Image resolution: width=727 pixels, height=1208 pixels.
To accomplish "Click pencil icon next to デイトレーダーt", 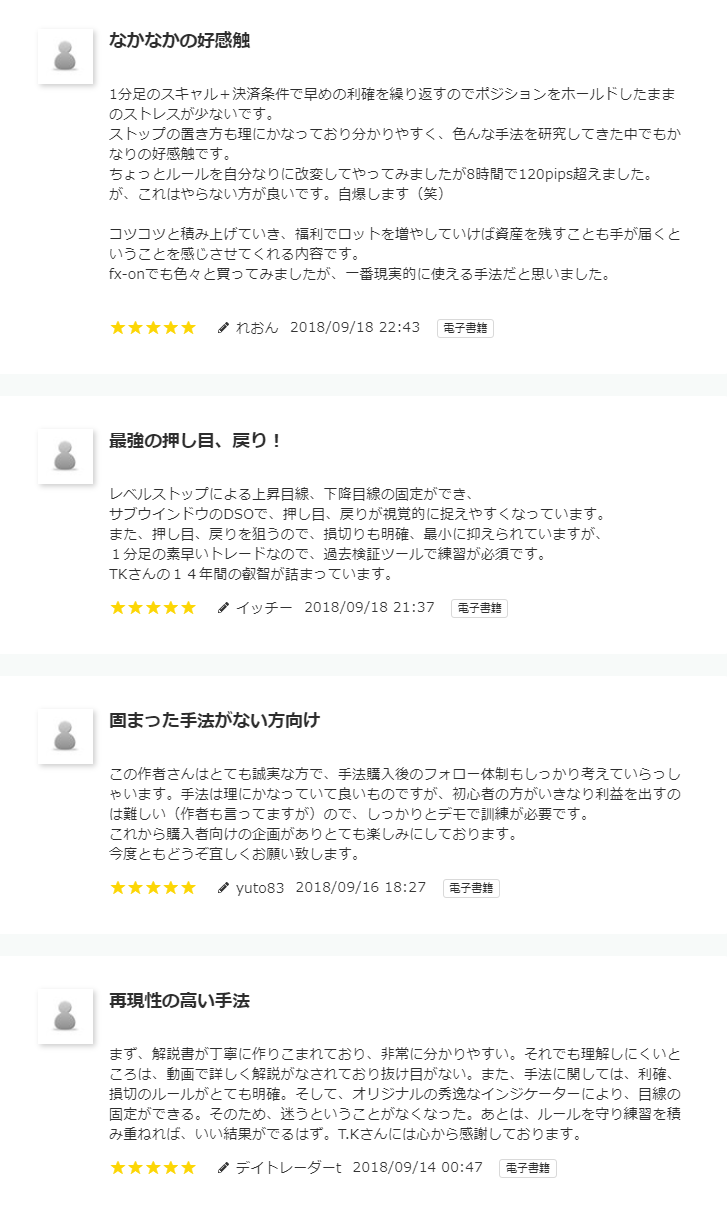I will tap(223, 1168).
